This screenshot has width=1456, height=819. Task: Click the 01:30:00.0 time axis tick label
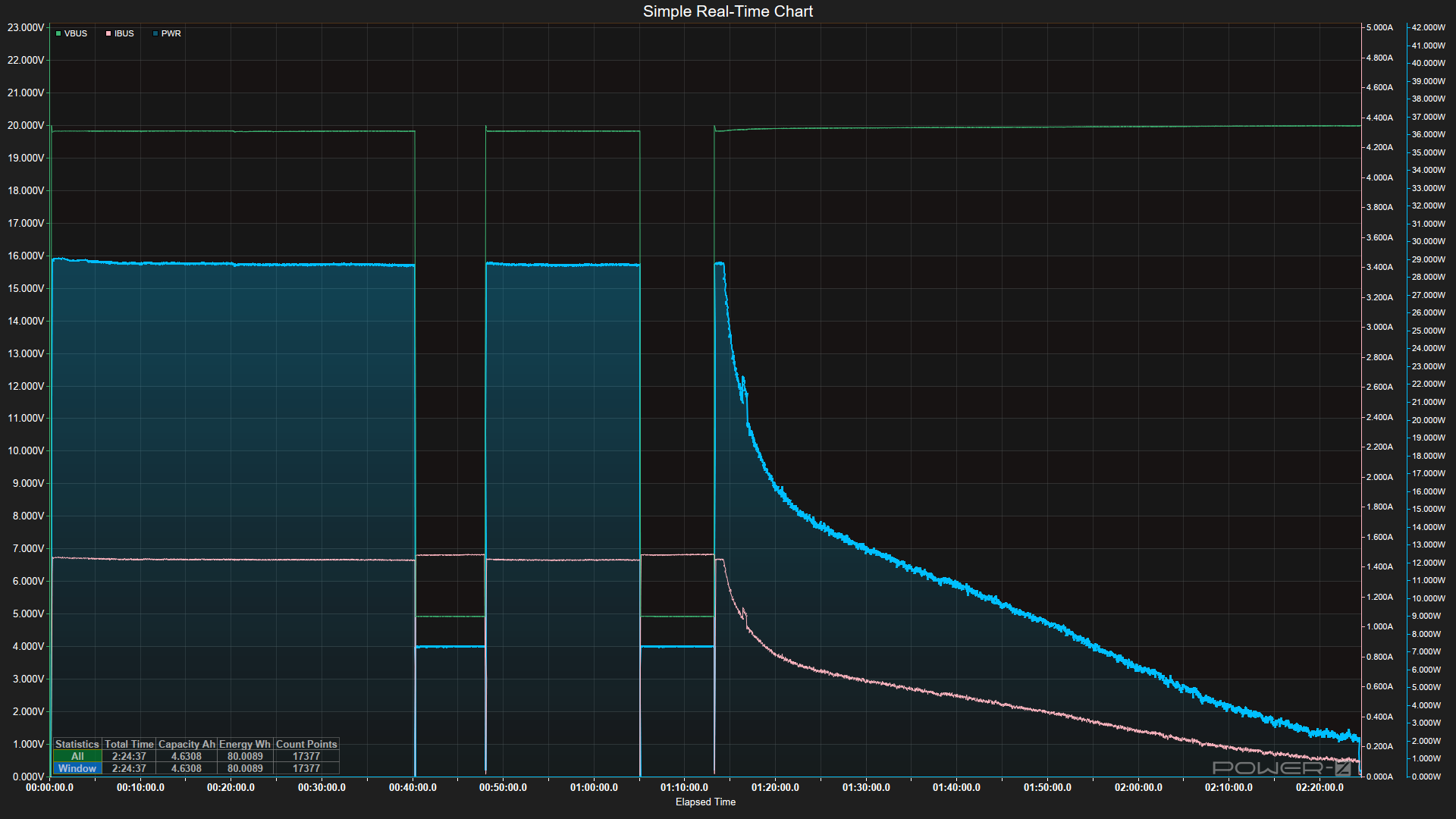click(x=866, y=787)
